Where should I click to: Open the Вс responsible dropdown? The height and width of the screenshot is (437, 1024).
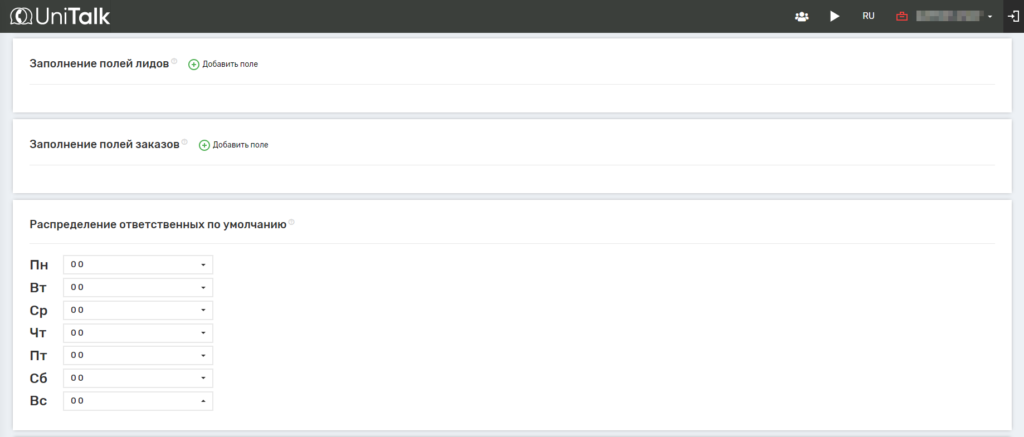138,400
